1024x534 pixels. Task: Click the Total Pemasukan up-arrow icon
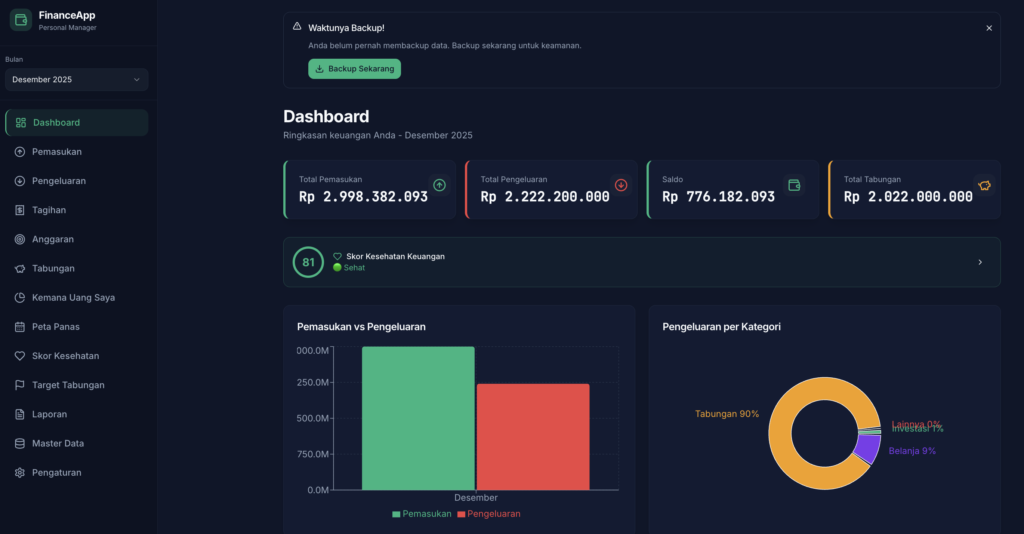click(x=439, y=185)
